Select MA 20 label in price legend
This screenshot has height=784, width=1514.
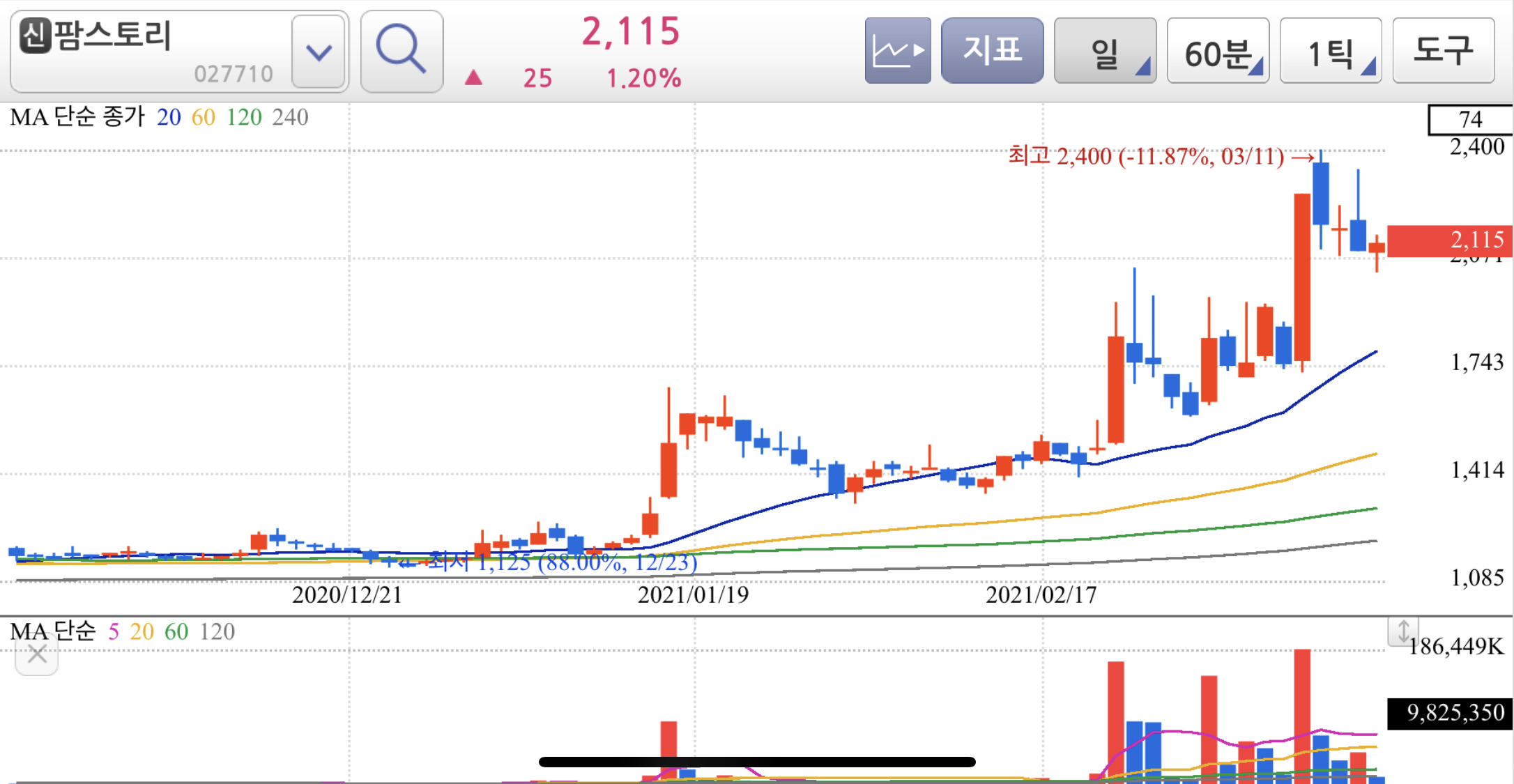coord(169,117)
